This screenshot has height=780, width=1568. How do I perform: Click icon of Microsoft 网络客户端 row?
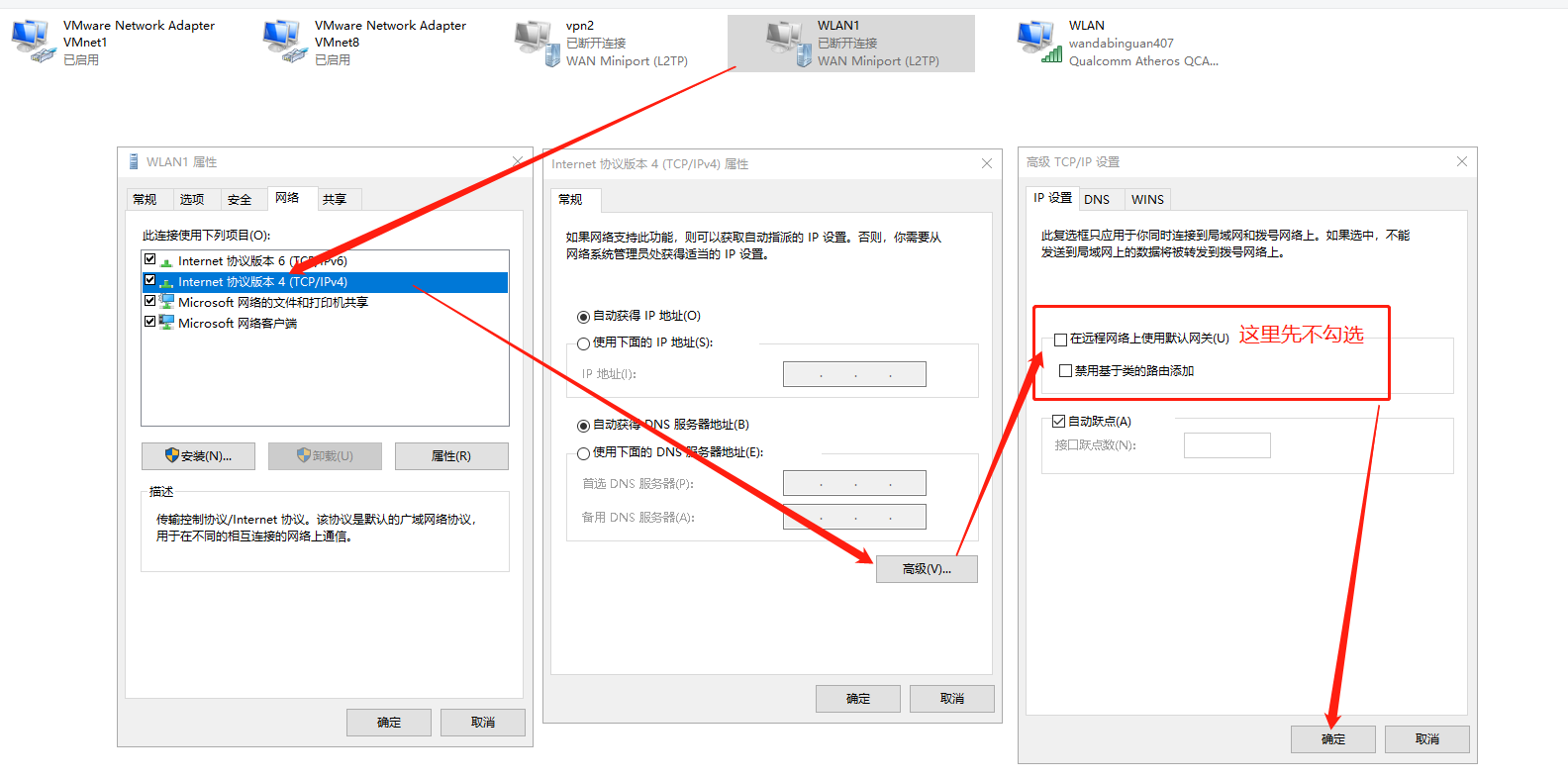click(x=166, y=323)
